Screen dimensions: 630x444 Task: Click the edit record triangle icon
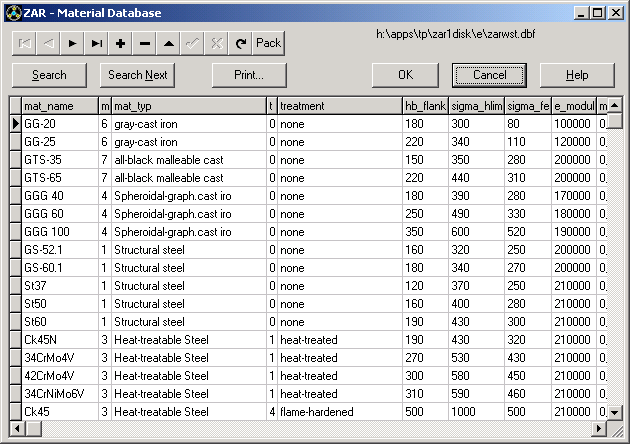pos(169,43)
